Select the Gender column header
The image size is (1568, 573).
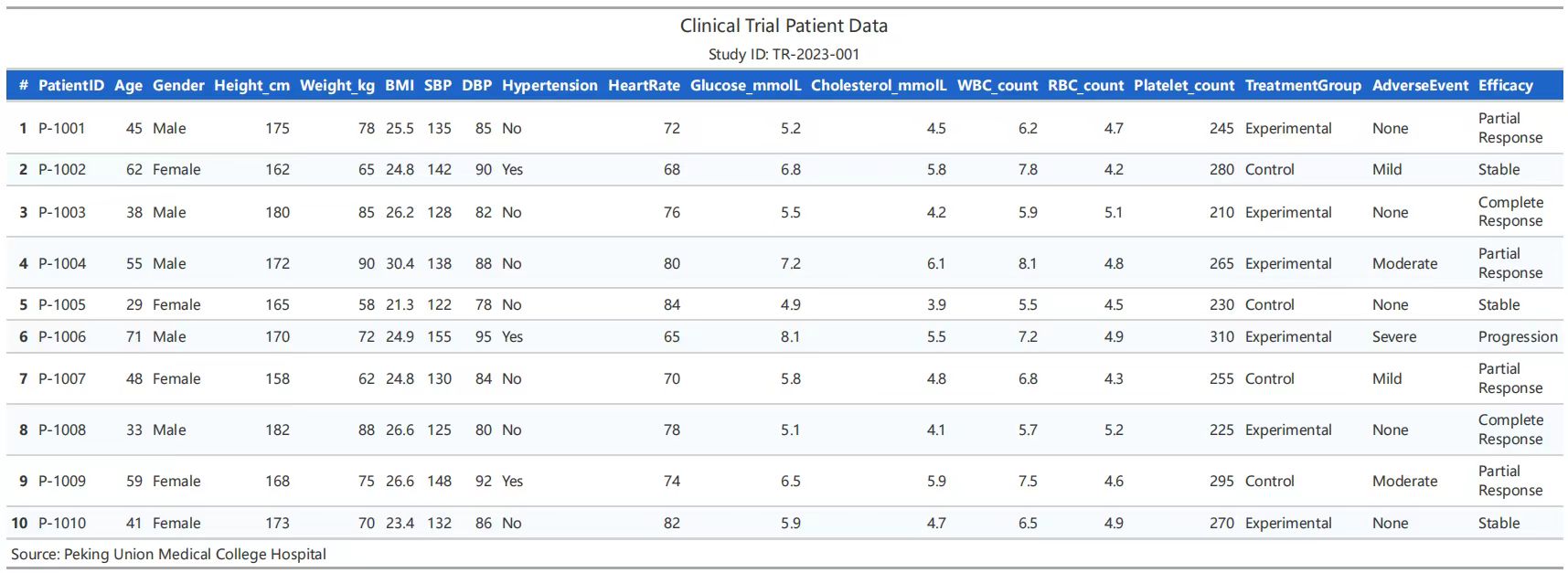tap(178, 85)
